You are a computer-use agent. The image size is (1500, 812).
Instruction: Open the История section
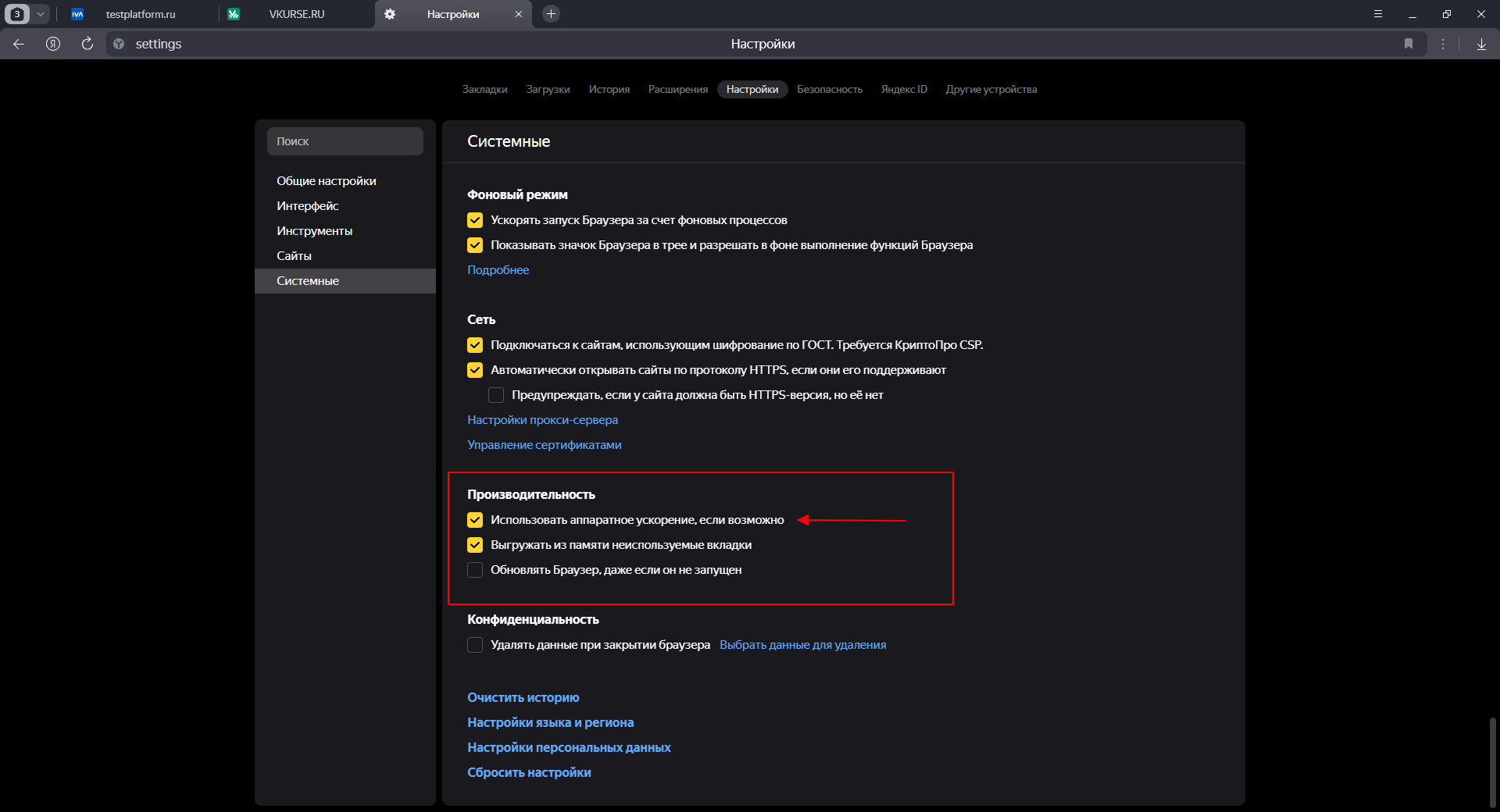tap(609, 89)
